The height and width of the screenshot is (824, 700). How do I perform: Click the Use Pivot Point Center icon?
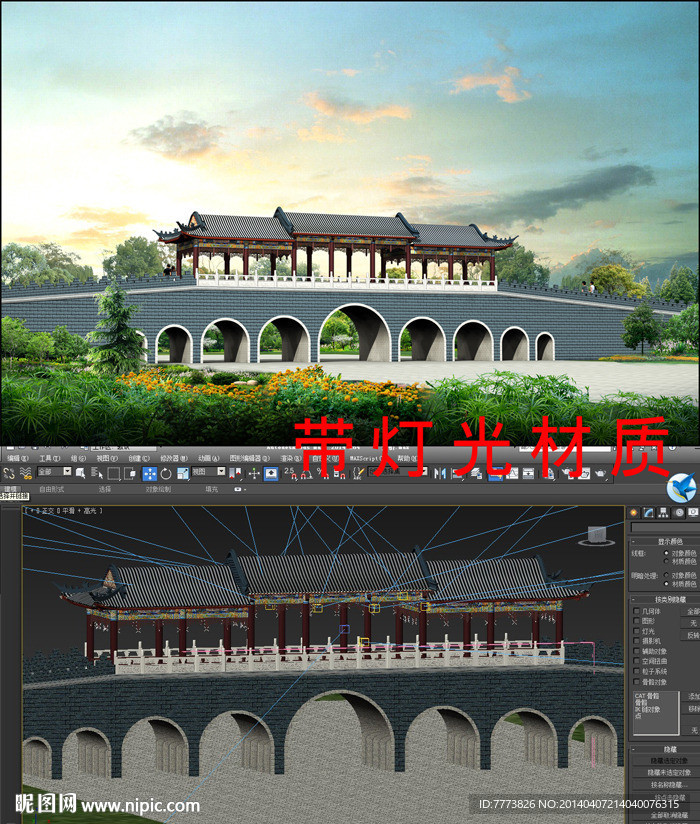pyautogui.click(x=235, y=473)
